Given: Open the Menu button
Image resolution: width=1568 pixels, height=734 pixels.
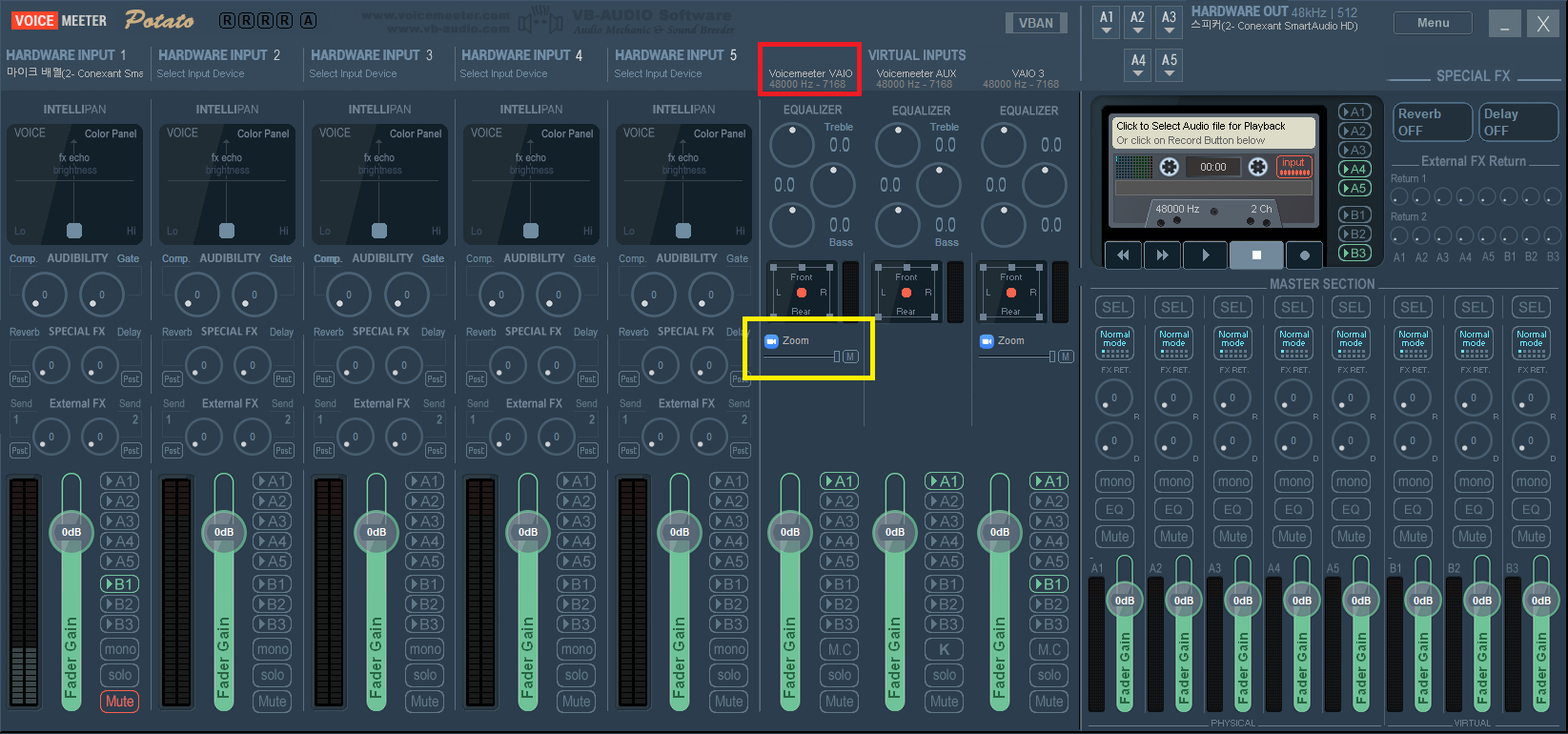Looking at the screenshot, I should pyautogui.click(x=1433, y=23).
